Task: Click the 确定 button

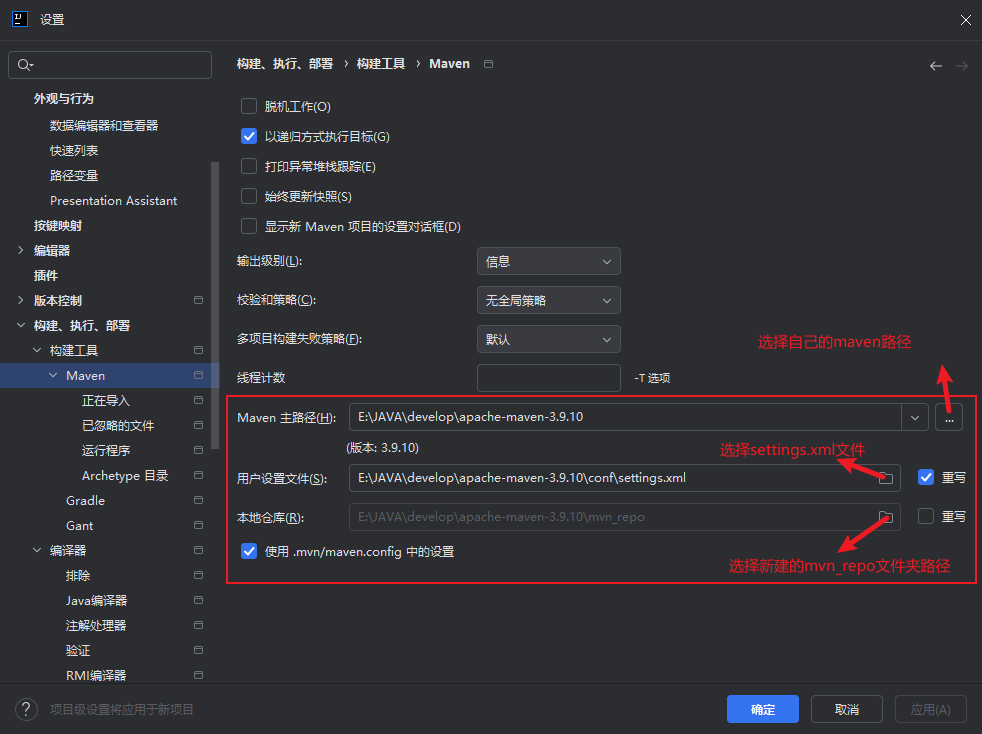Action: click(762, 709)
